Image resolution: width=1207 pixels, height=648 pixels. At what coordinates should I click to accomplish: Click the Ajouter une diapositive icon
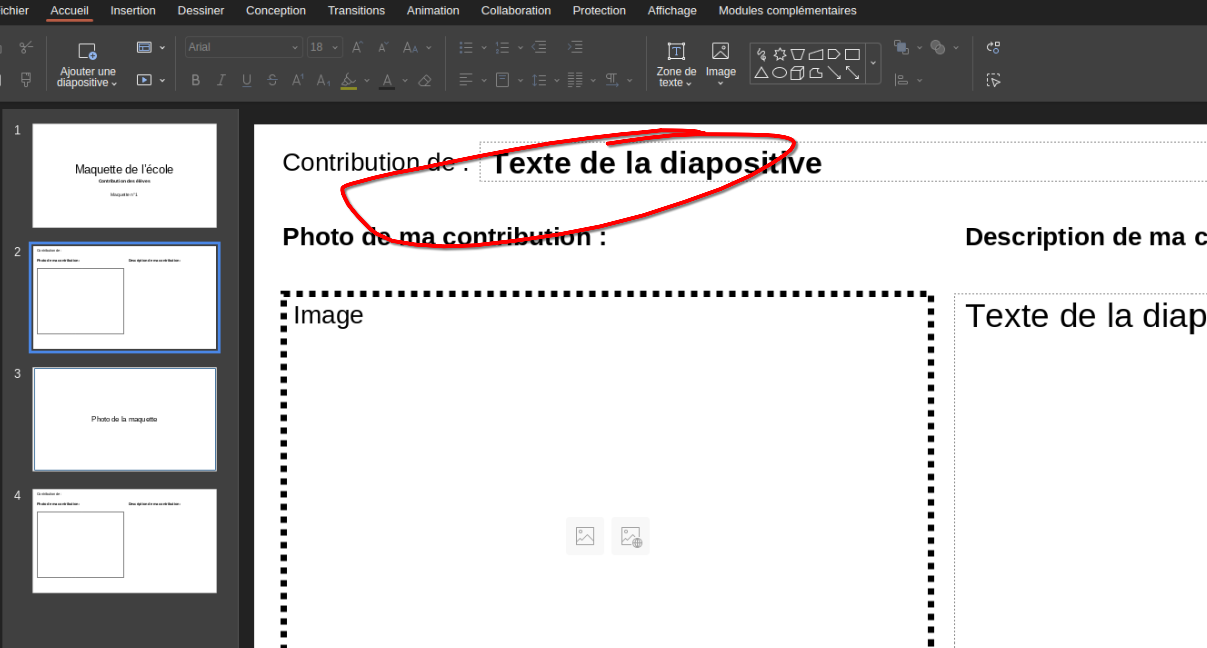(x=87, y=51)
